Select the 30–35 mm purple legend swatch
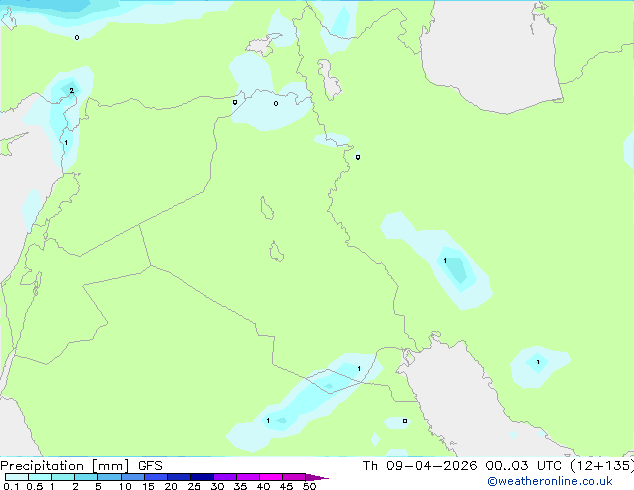The height and width of the screenshot is (490, 634). pyautogui.click(x=225, y=477)
